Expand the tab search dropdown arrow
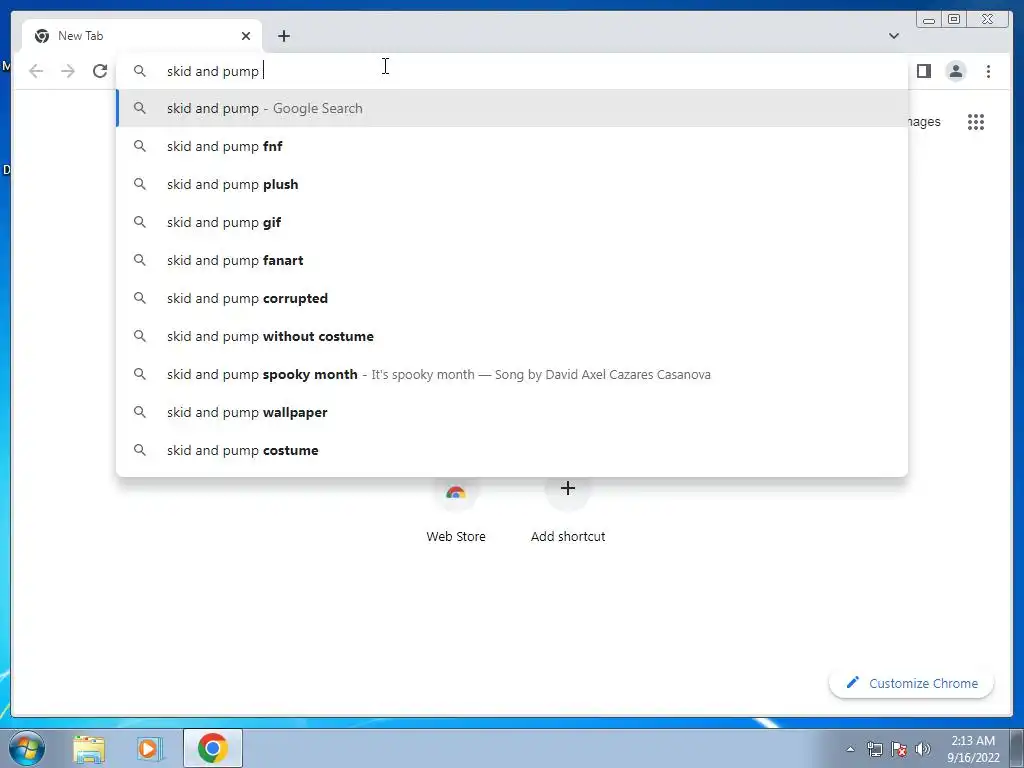Viewport: 1024px width, 768px height. (x=893, y=36)
